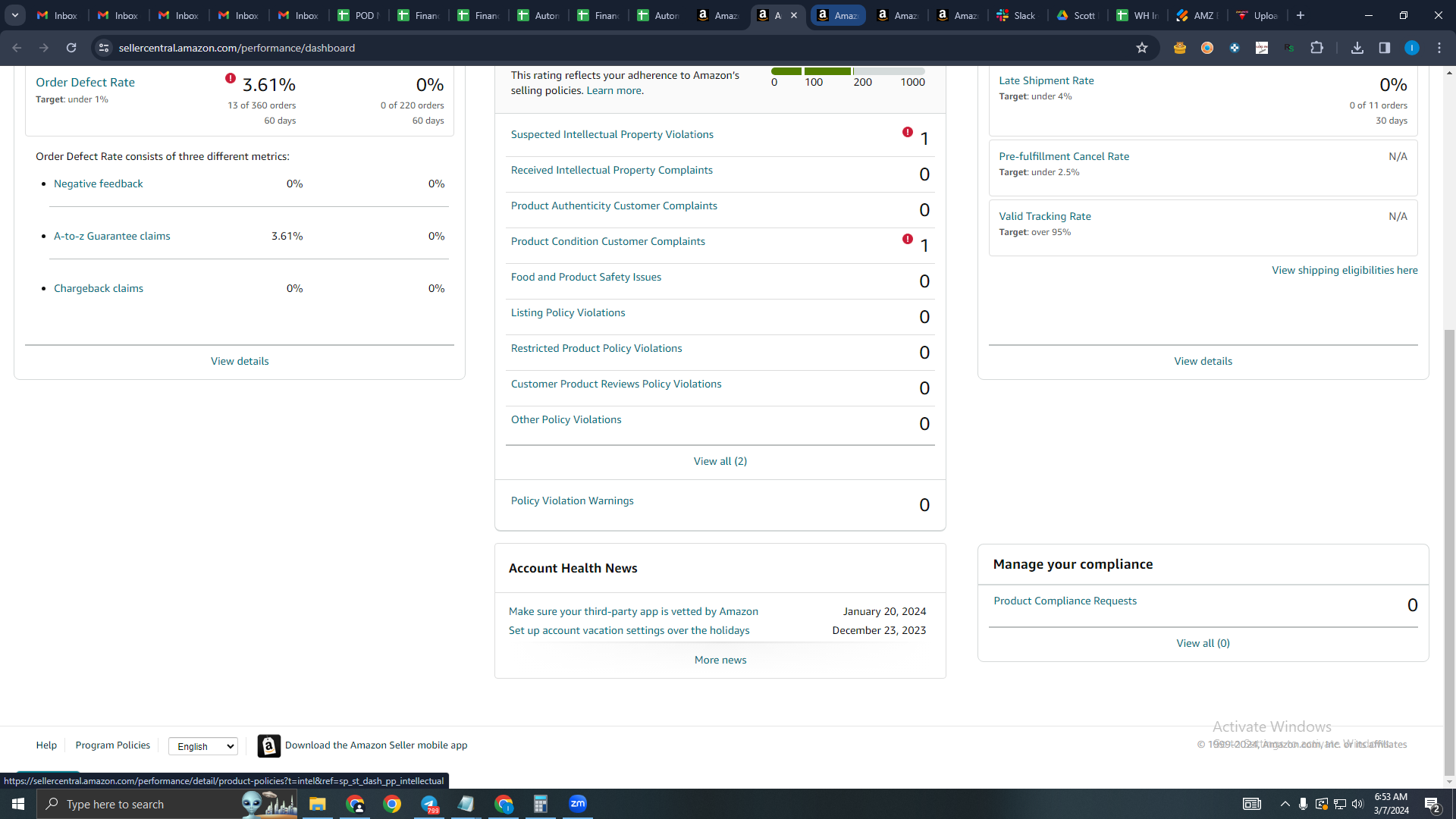Open the Amazon Seller app logo icon
This screenshot has width=1456, height=819.
click(x=268, y=746)
